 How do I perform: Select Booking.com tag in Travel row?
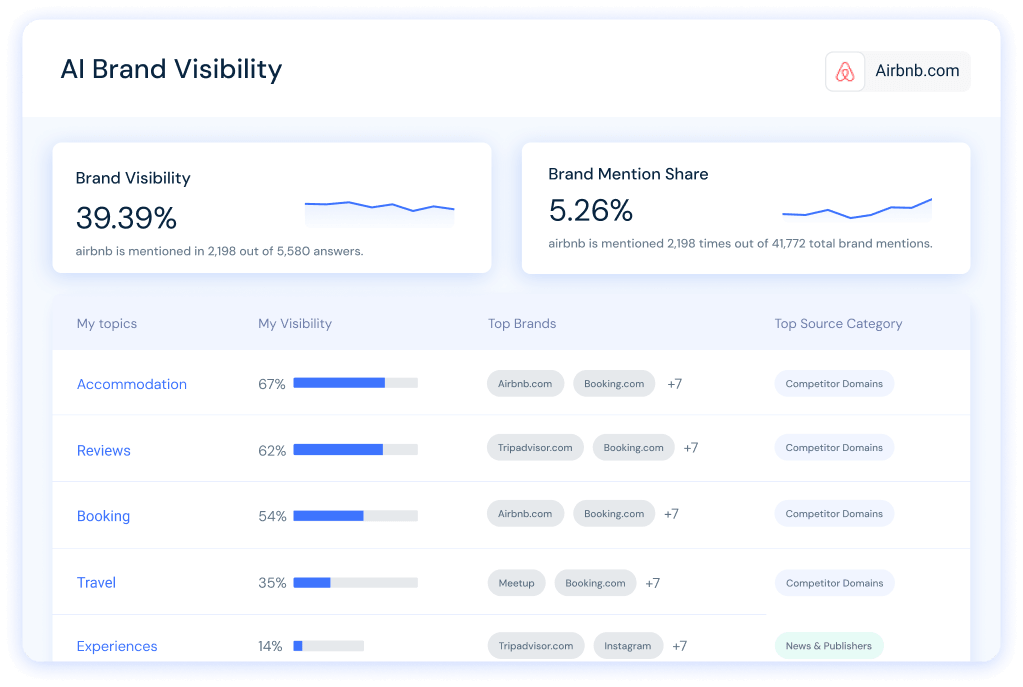(x=595, y=583)
